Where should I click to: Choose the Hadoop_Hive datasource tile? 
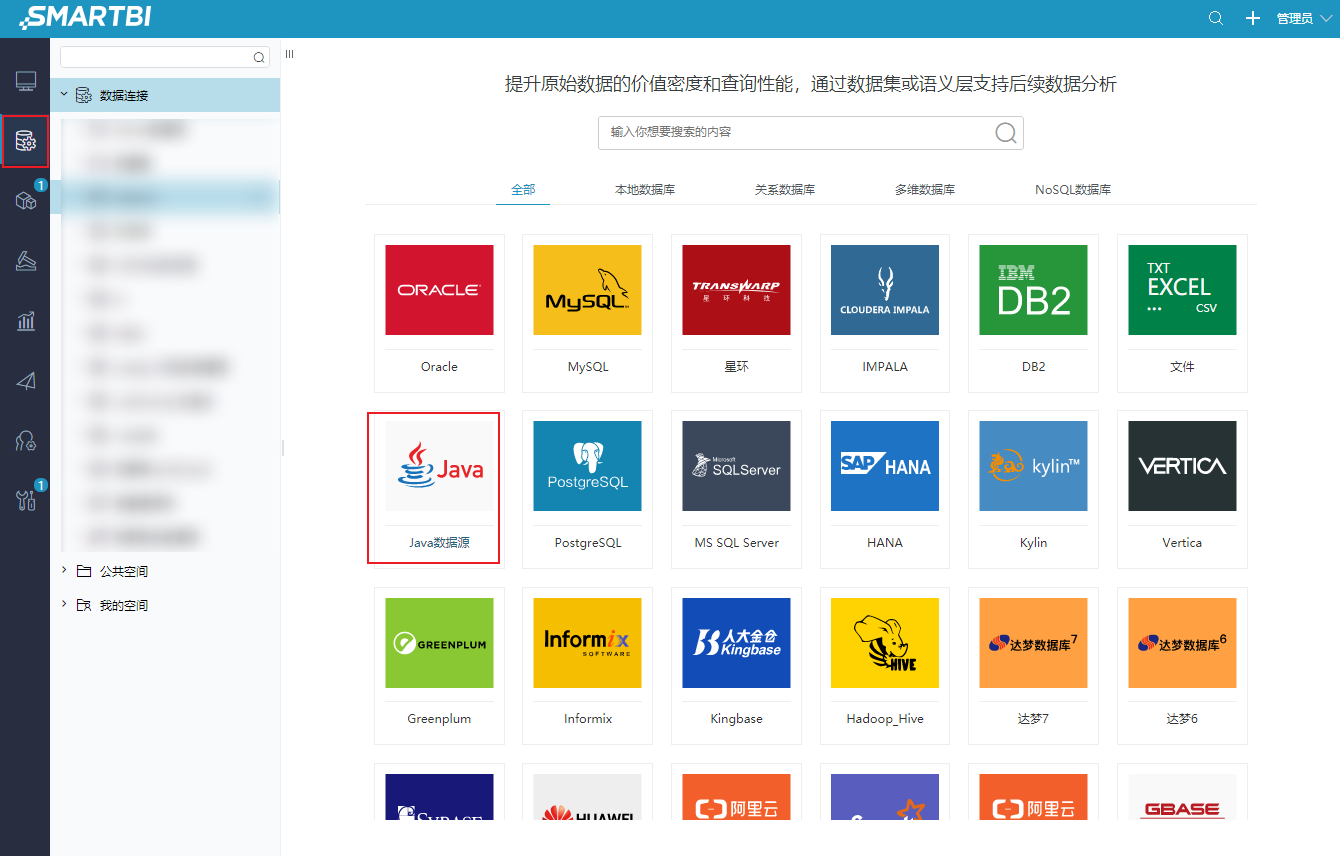coord(885,665)
